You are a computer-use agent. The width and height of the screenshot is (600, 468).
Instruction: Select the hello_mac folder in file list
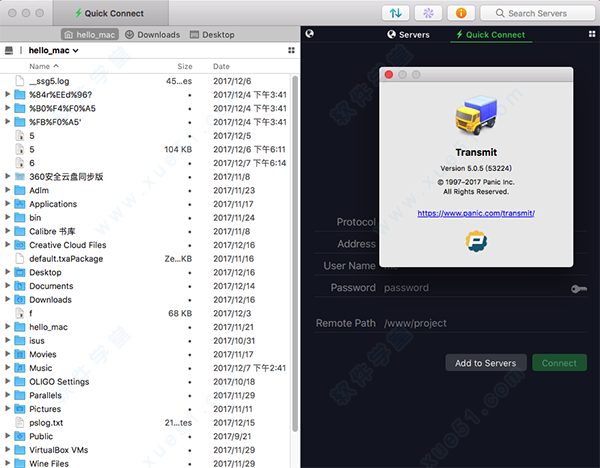[x=145, y=327]
